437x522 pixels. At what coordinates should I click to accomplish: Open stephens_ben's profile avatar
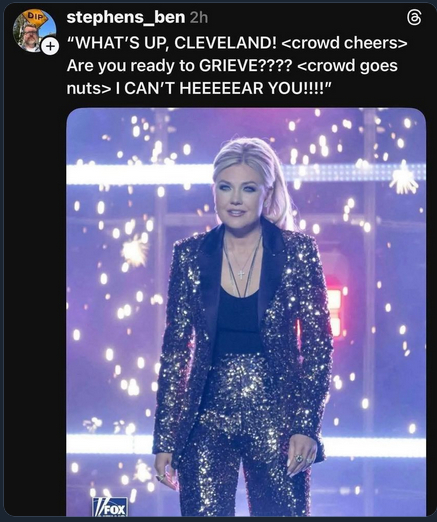(34, 30)
